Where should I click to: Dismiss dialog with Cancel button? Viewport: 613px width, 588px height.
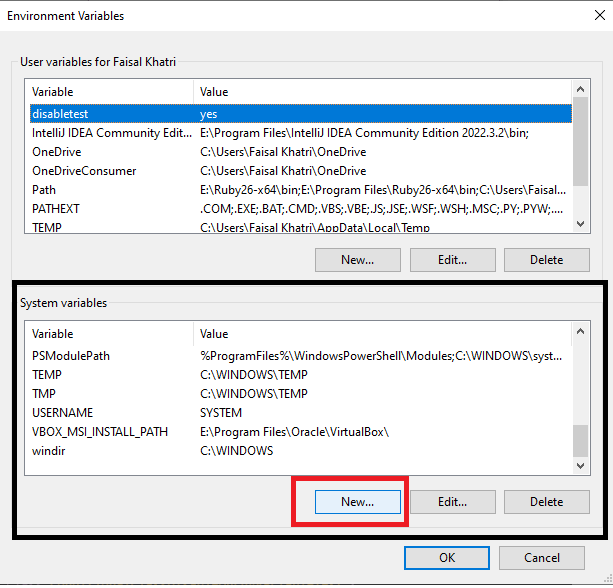coord(542,558)
